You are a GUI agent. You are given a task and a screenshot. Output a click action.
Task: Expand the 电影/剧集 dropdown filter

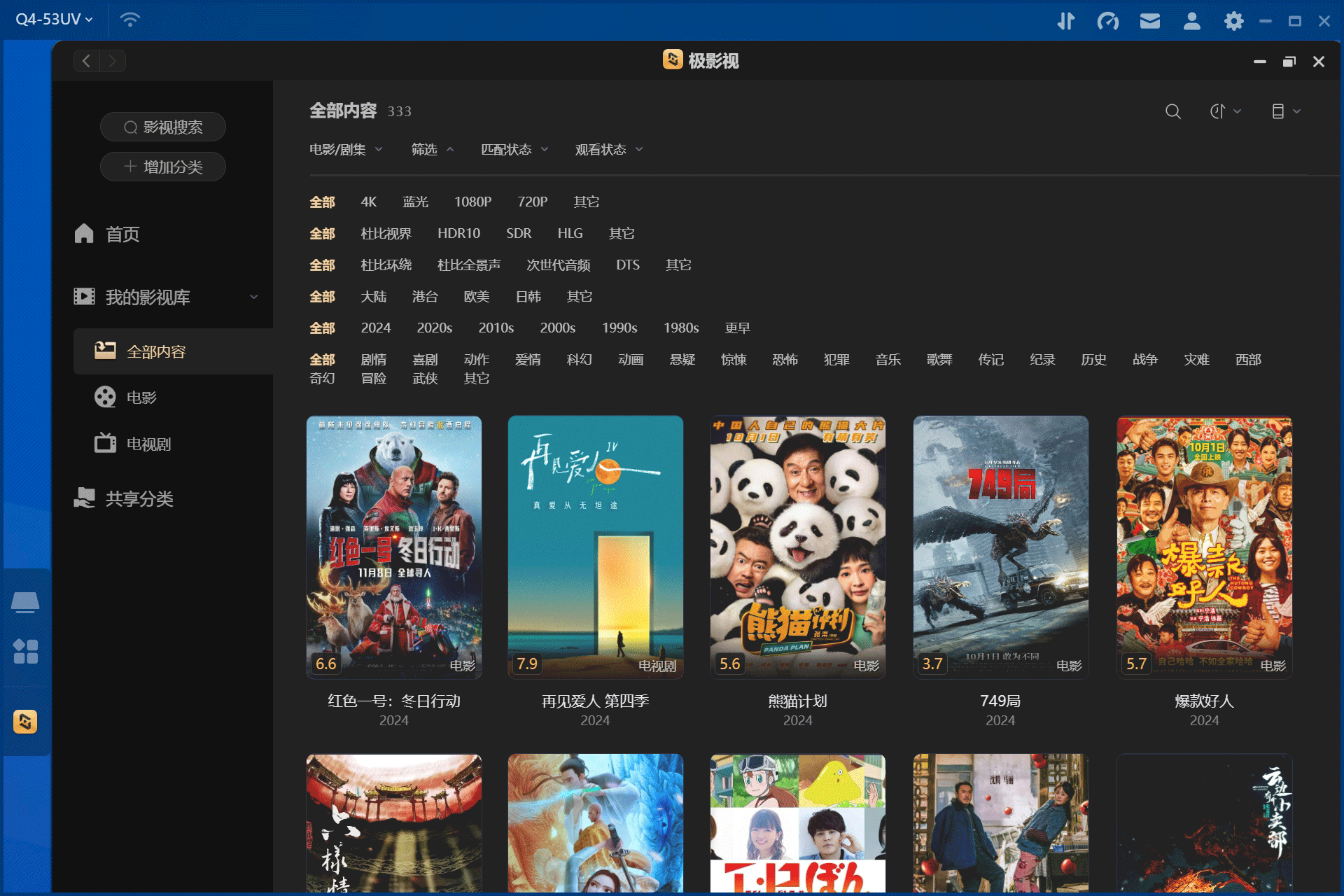pyautogui.click(x=345, y=150)
